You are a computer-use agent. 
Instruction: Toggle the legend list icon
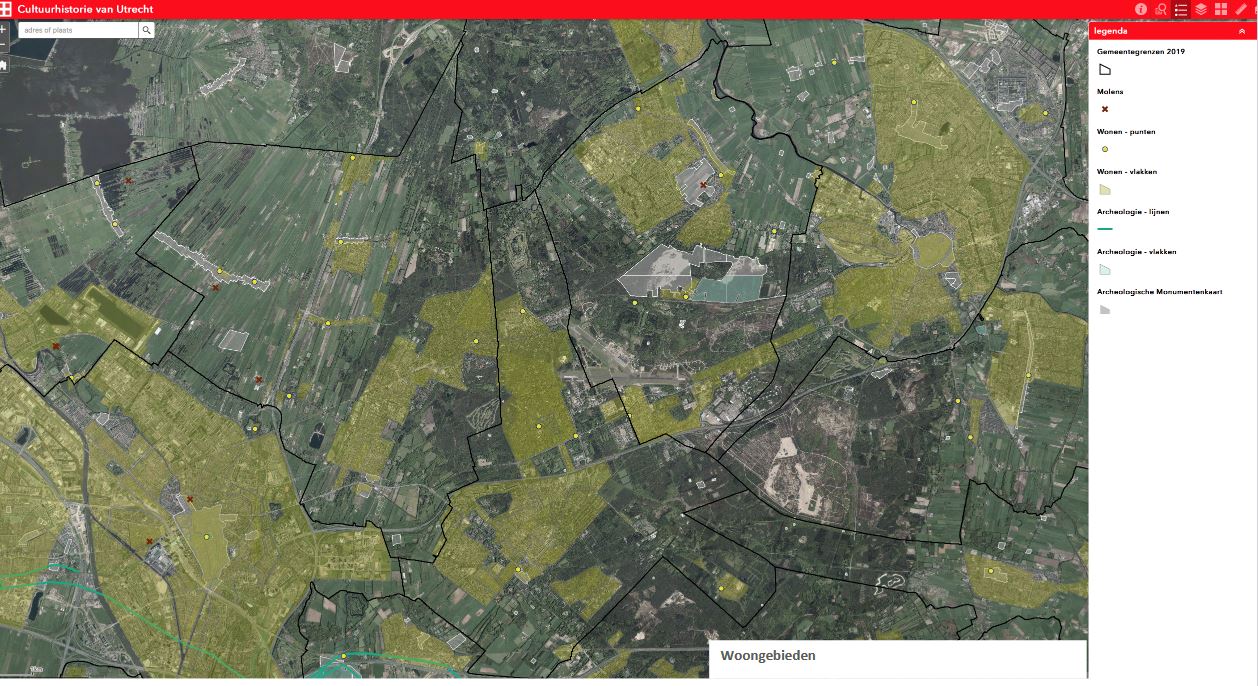pyautogui.click(x=1181, y=9)
